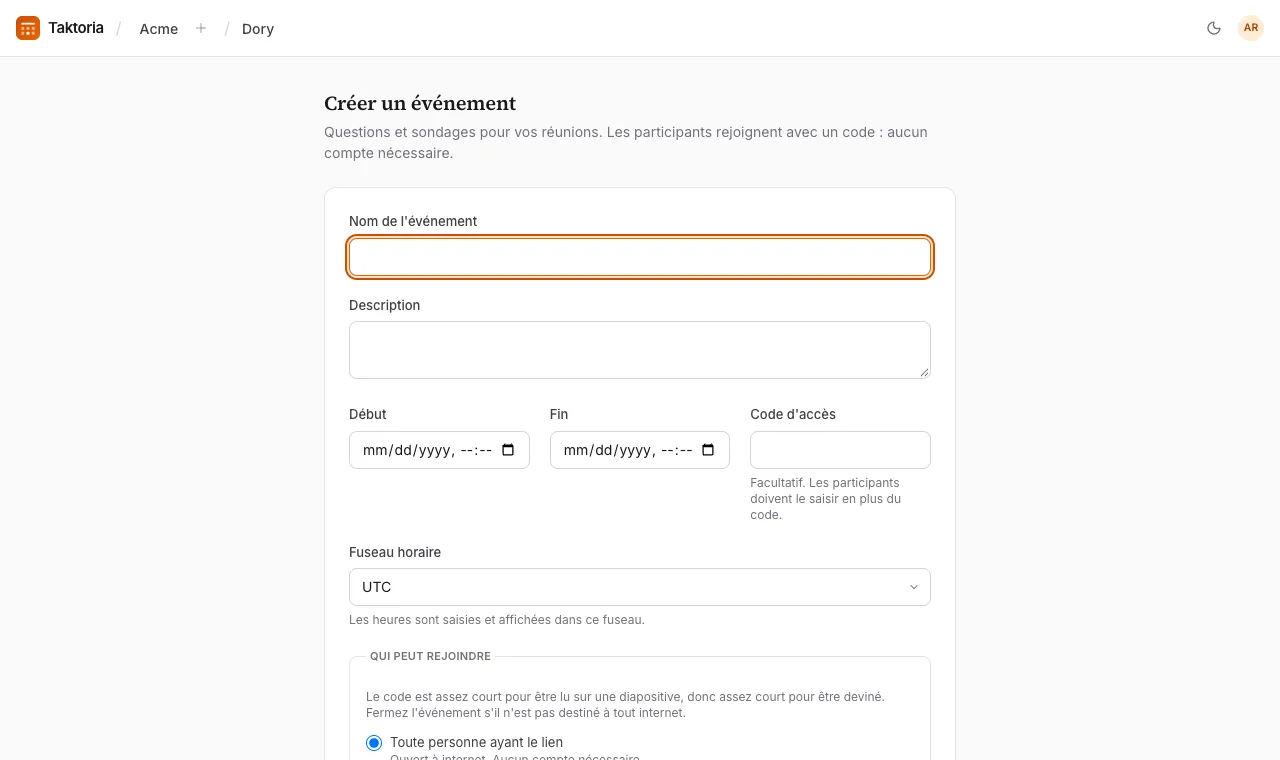Viewport: 1280px width, 760px height.
Task: Open the Dory breadcrumb
Action: pyautogui.click(x=258, y=29)
